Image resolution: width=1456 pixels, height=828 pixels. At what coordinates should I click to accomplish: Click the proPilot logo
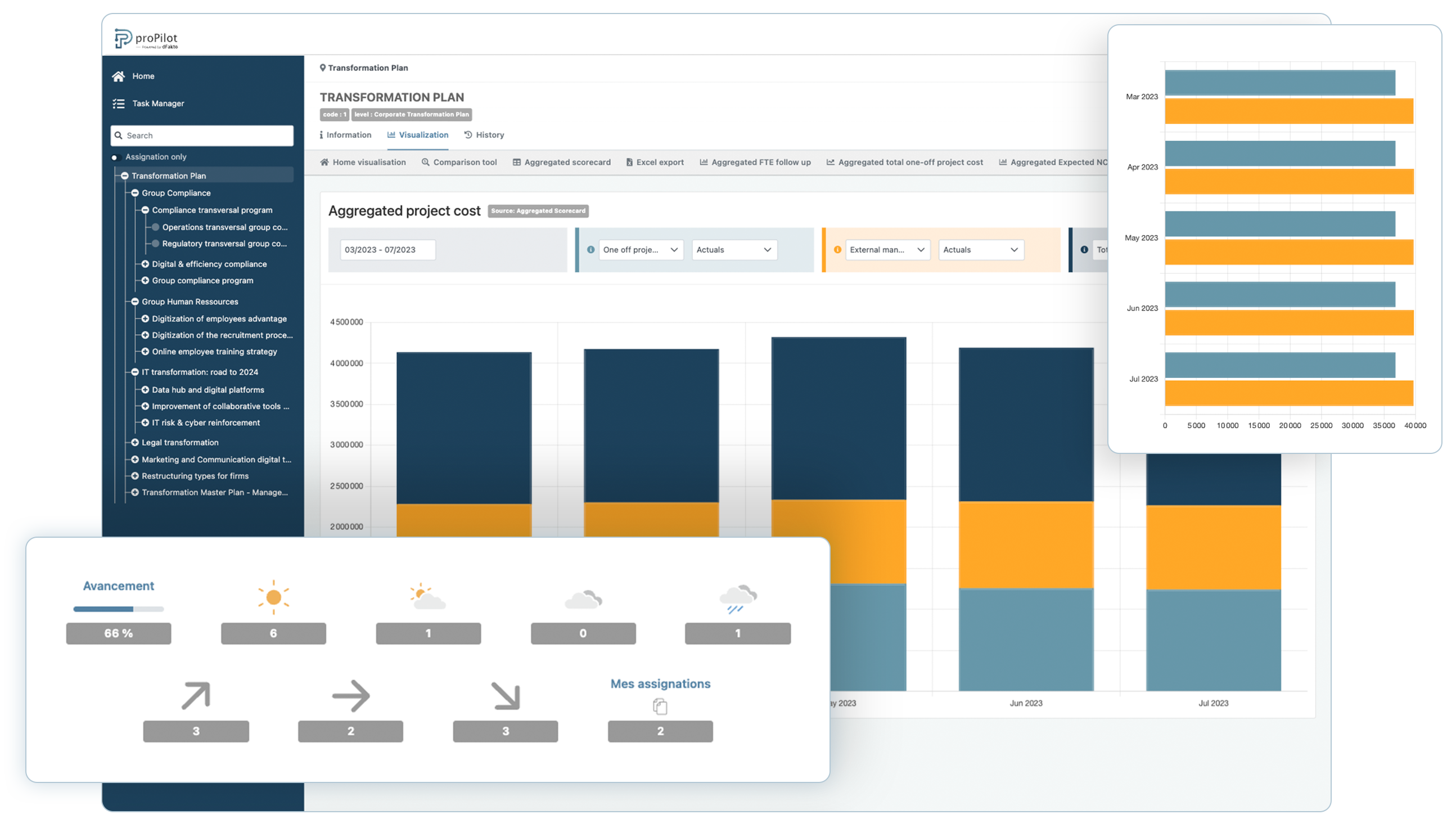pyautogui.click(x=146, y=39)
